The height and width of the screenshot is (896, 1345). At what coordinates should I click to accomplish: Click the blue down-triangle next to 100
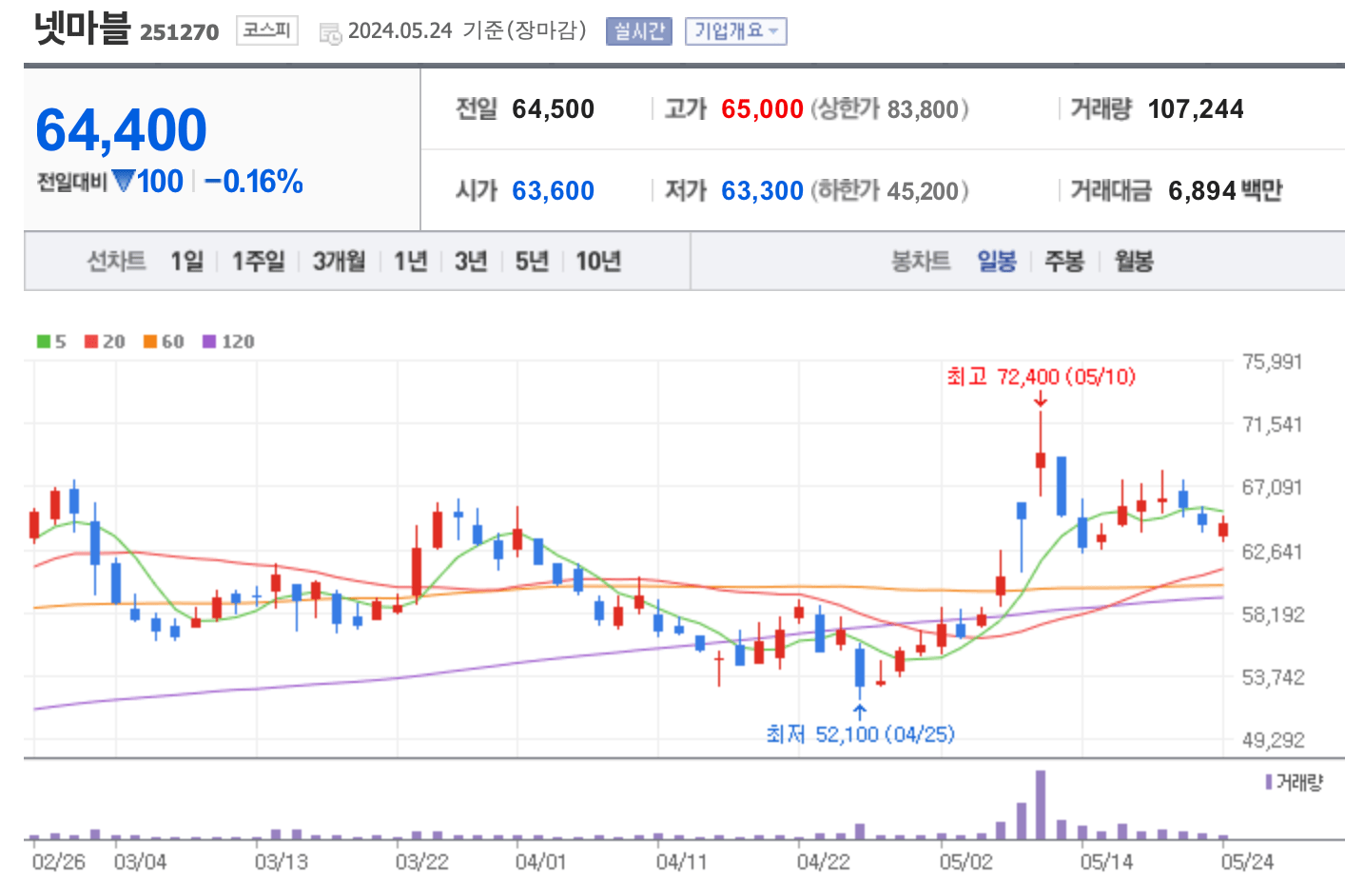124,180
